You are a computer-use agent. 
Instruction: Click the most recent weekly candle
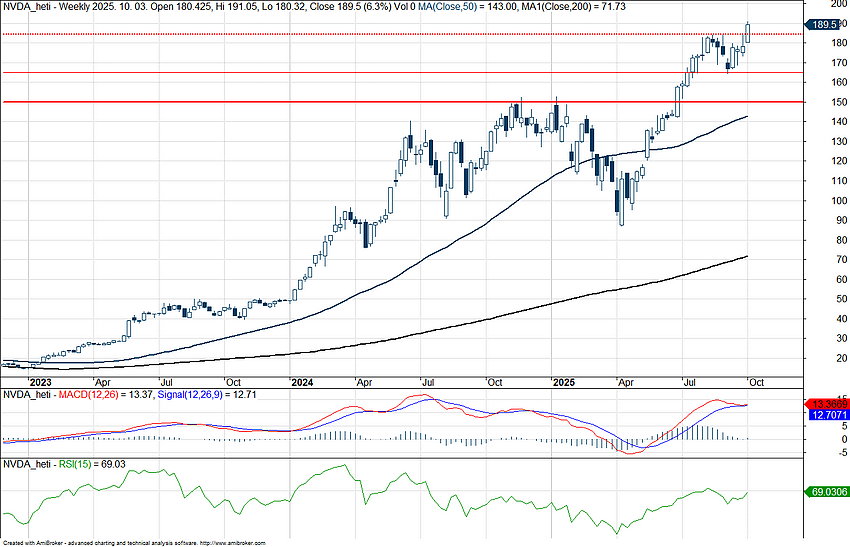pyautogui.click(x=747, y=33)
